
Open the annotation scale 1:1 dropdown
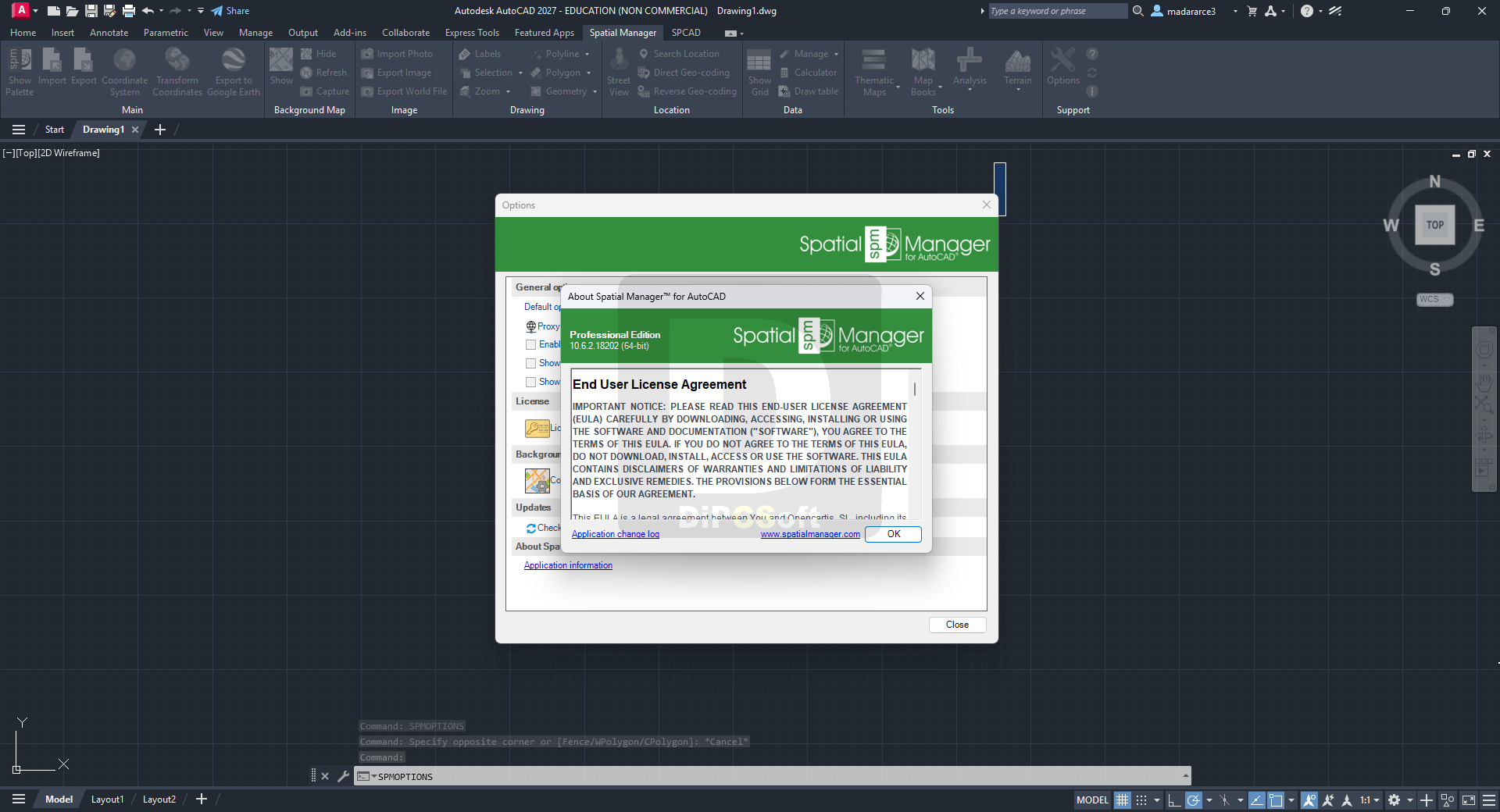tap(1370, 800)
